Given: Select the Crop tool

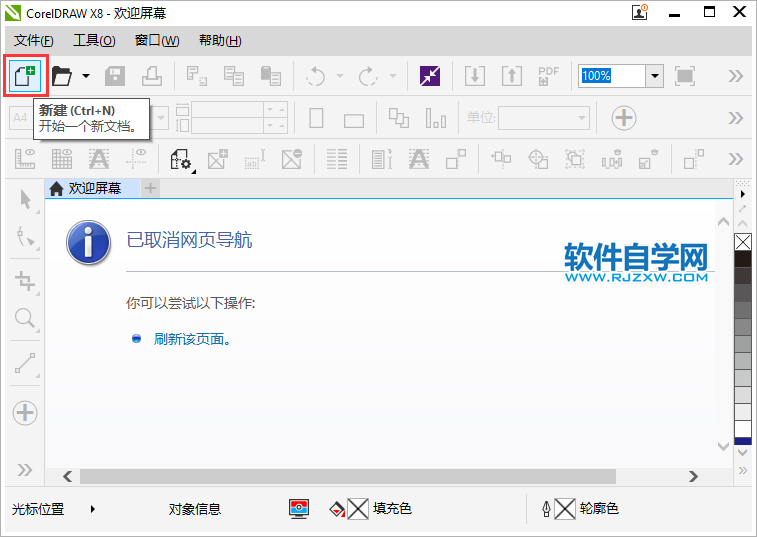Looking at the screenshot, I should coord(25,281).
